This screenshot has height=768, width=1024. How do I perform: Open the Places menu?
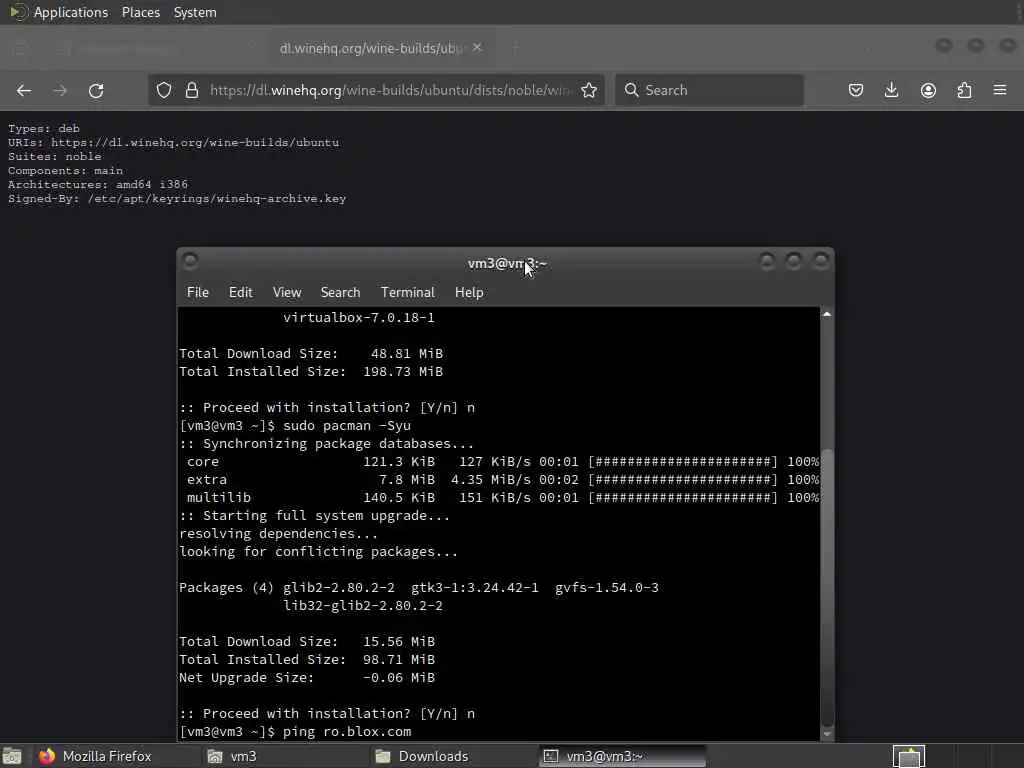tap(140, 12)
